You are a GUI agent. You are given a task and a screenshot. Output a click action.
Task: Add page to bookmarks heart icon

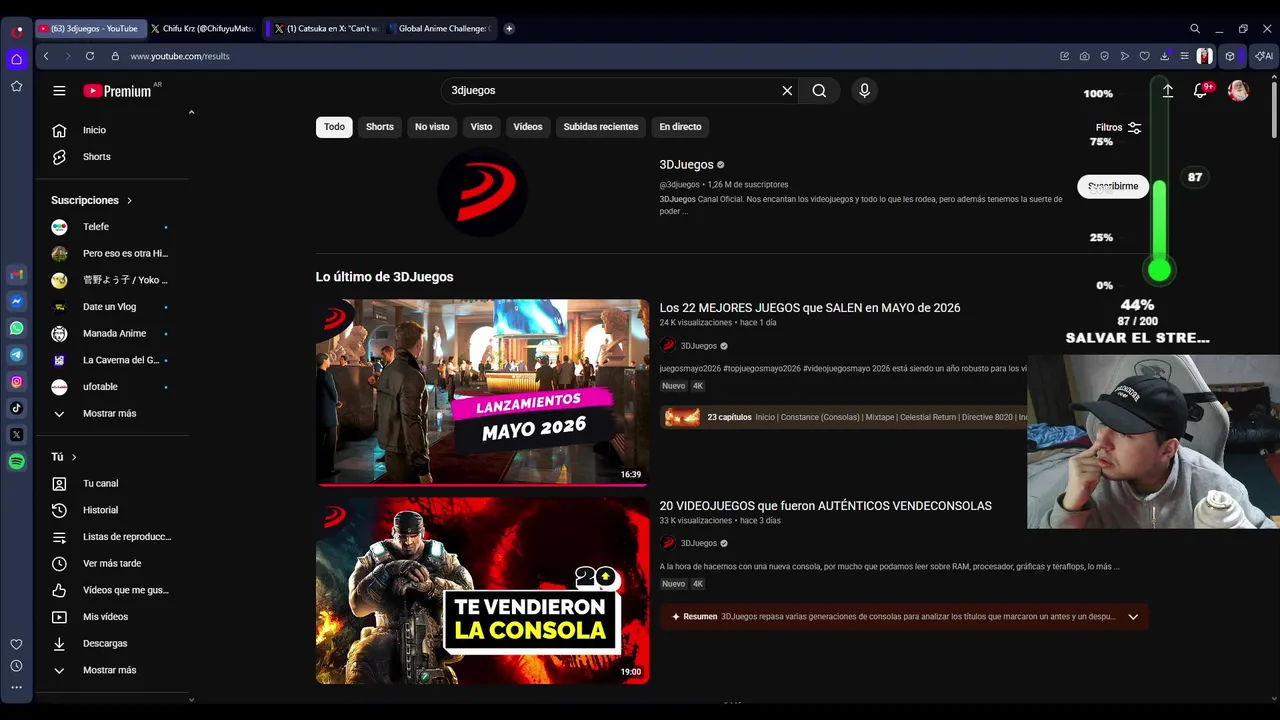point(1145,56)
